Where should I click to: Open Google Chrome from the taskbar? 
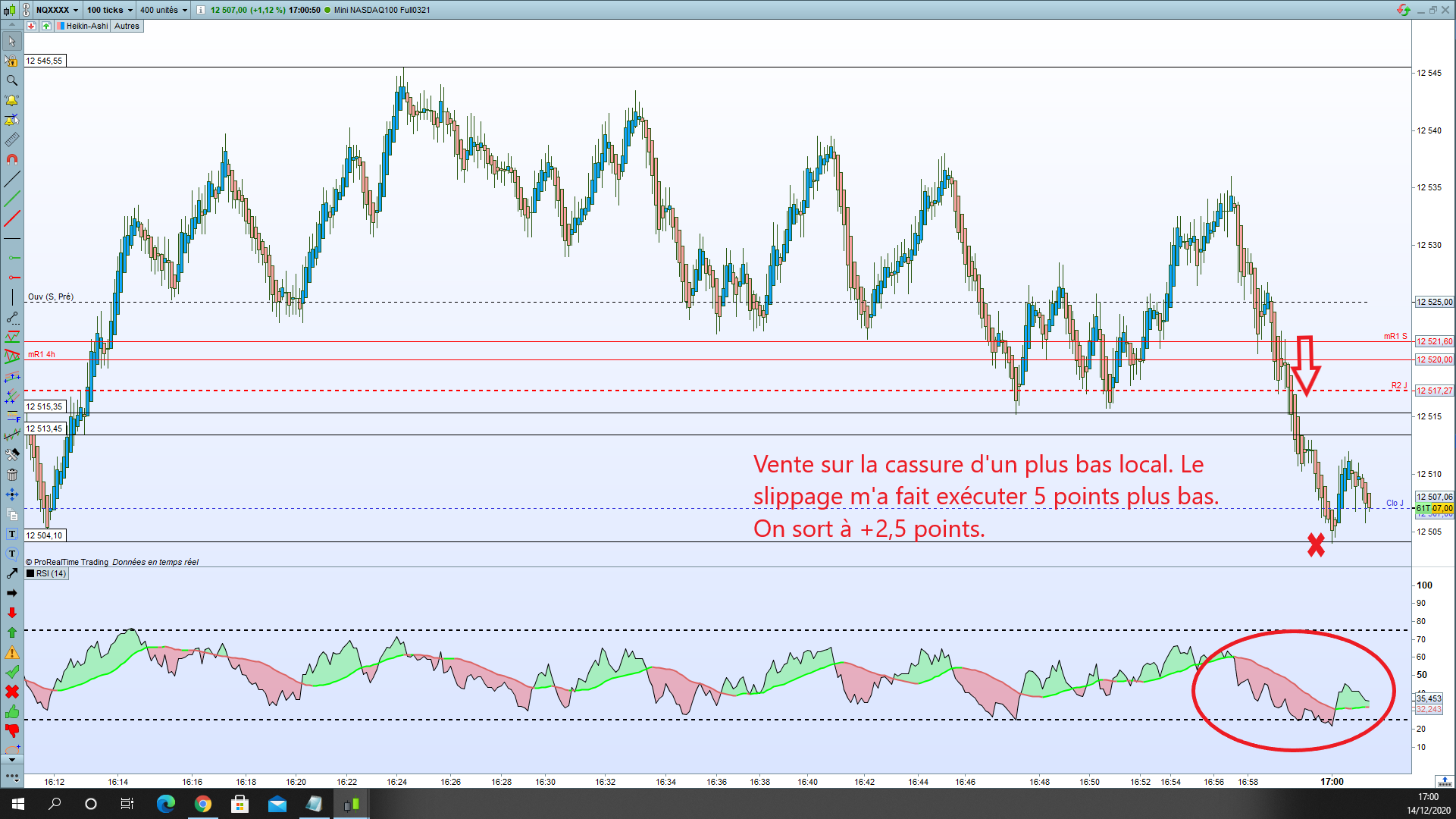(x=202, y=804)
